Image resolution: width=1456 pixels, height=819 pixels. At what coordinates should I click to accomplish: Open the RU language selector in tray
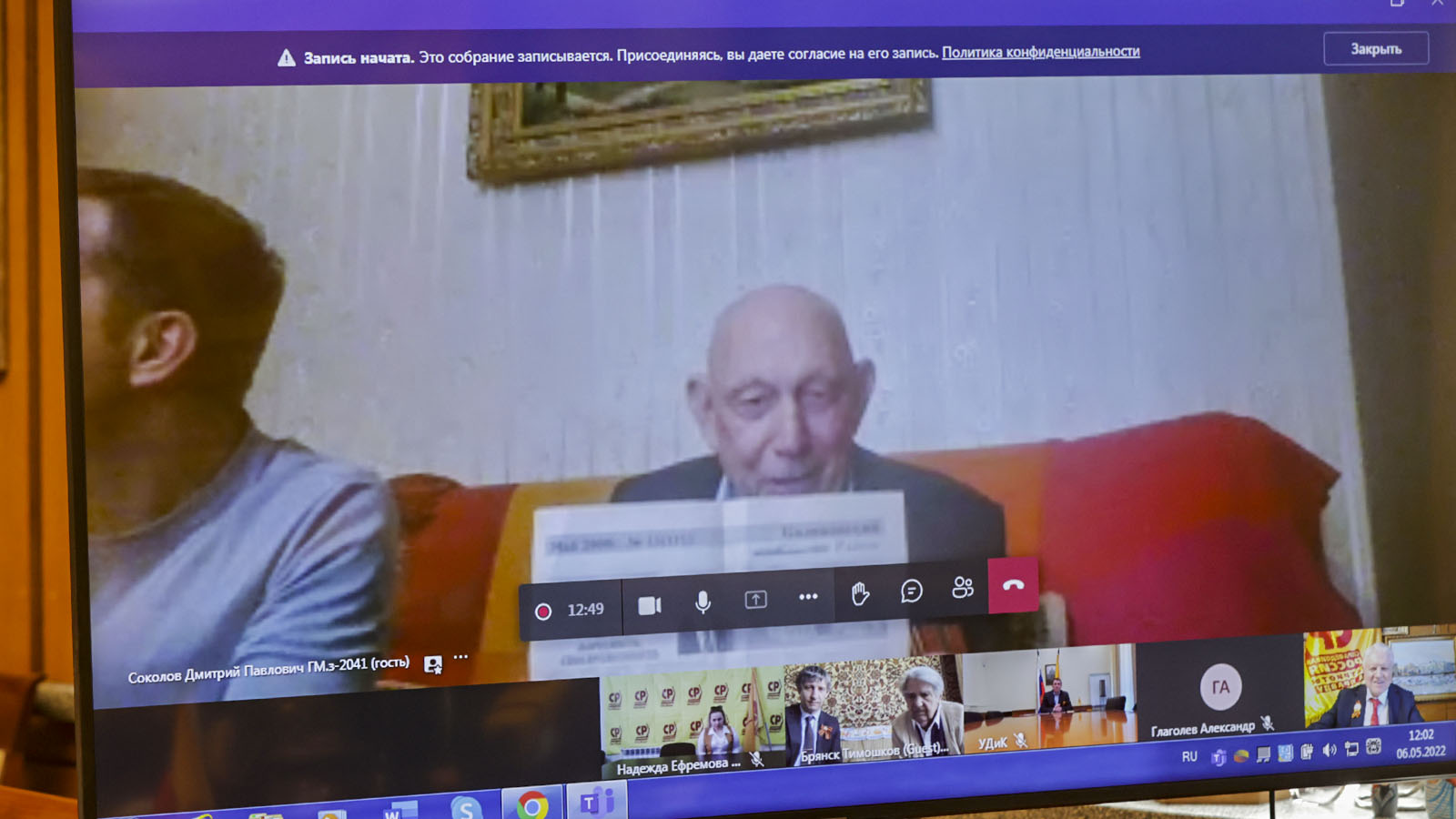pyautogui.click(x=1189, y=756)
